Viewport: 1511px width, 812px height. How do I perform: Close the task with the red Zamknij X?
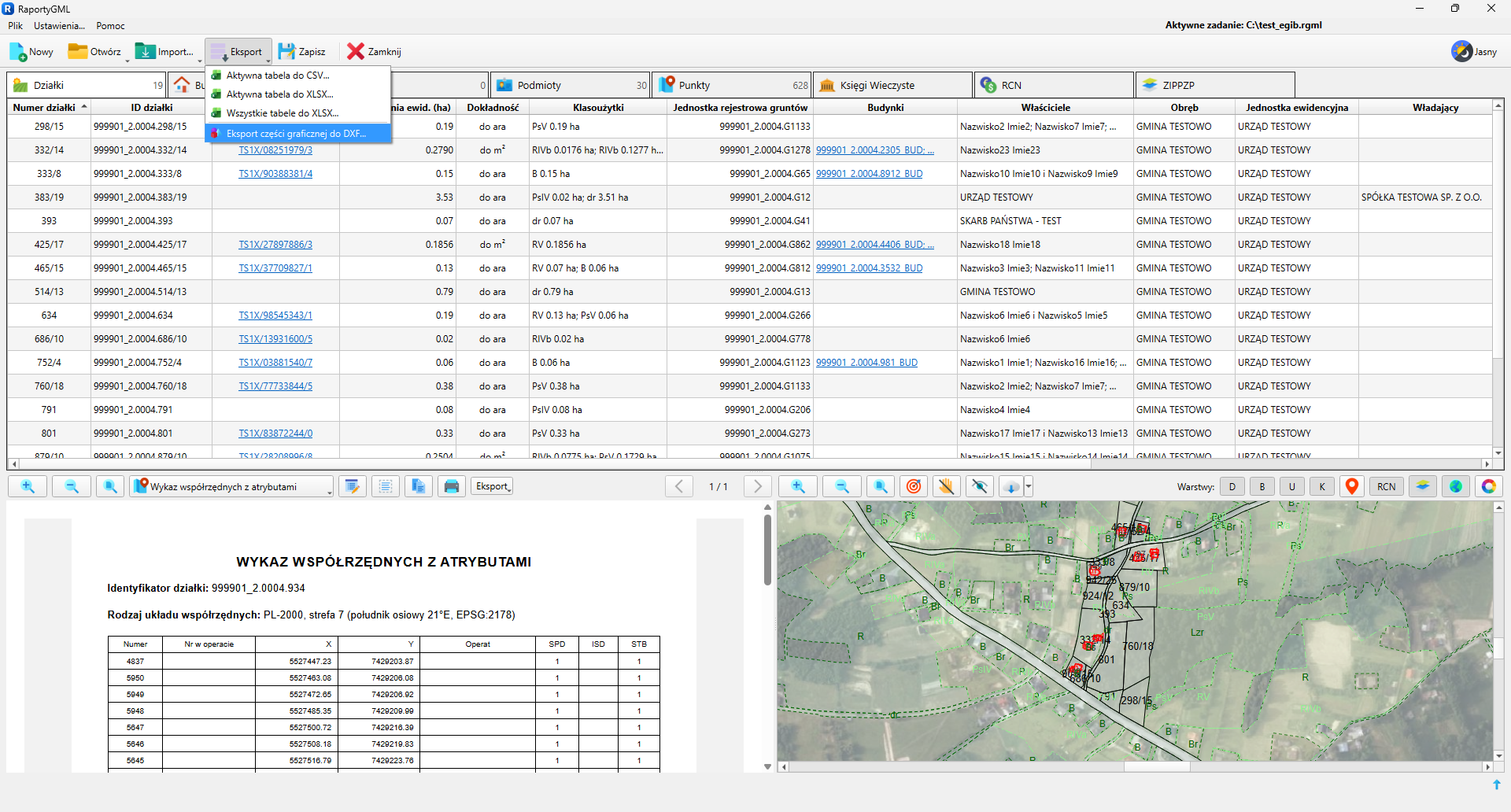tap(356, 52)
